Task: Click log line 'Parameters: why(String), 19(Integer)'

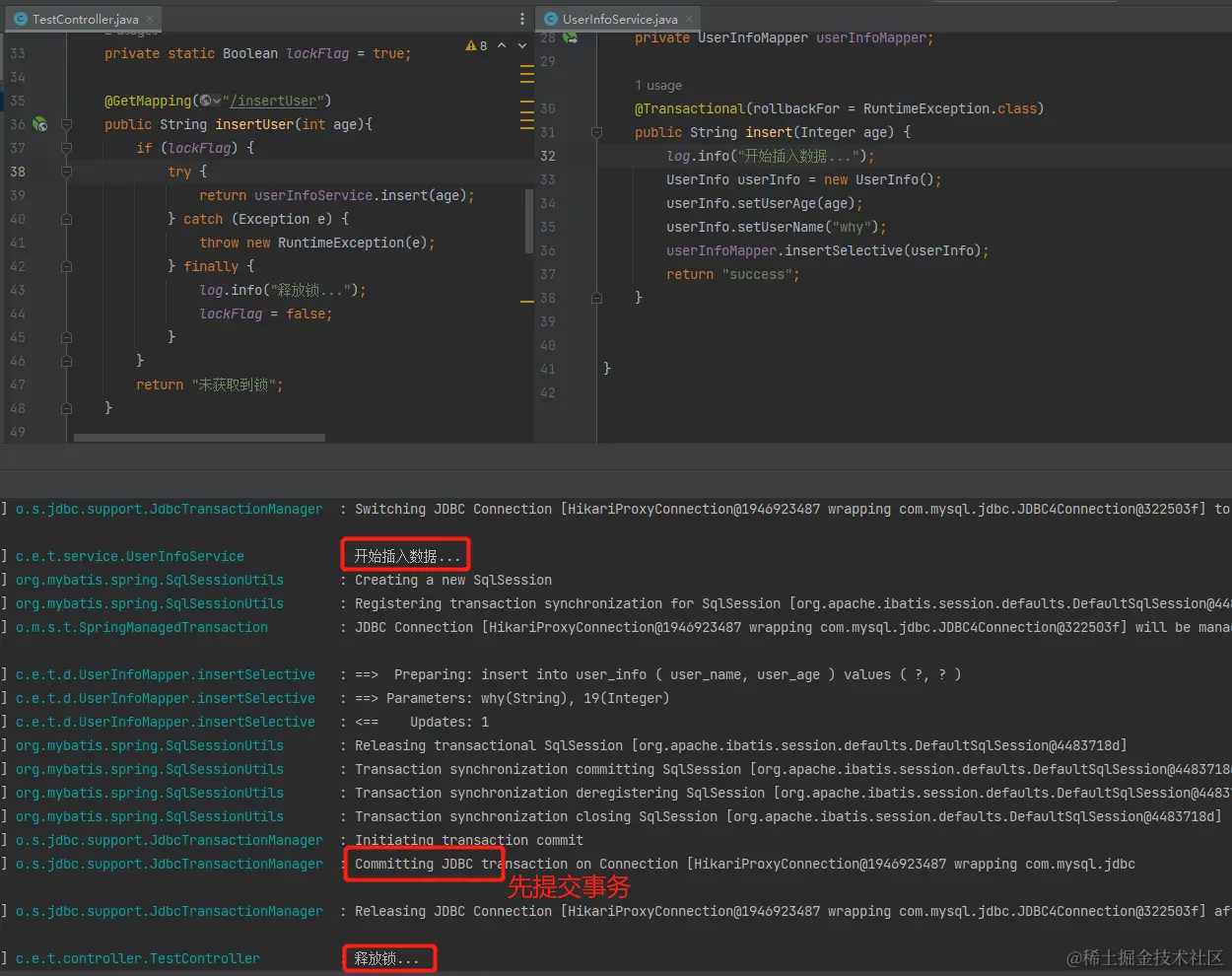Action: (x=528, y=698)
